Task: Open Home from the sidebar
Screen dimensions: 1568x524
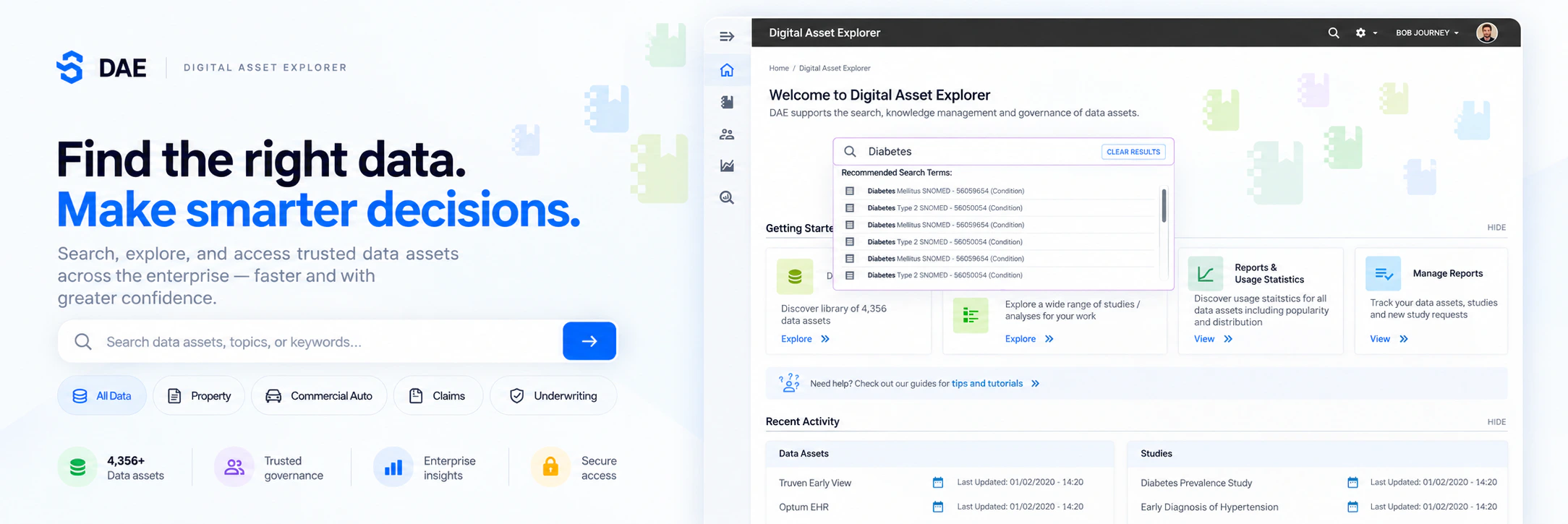Action: pos(727,70)
